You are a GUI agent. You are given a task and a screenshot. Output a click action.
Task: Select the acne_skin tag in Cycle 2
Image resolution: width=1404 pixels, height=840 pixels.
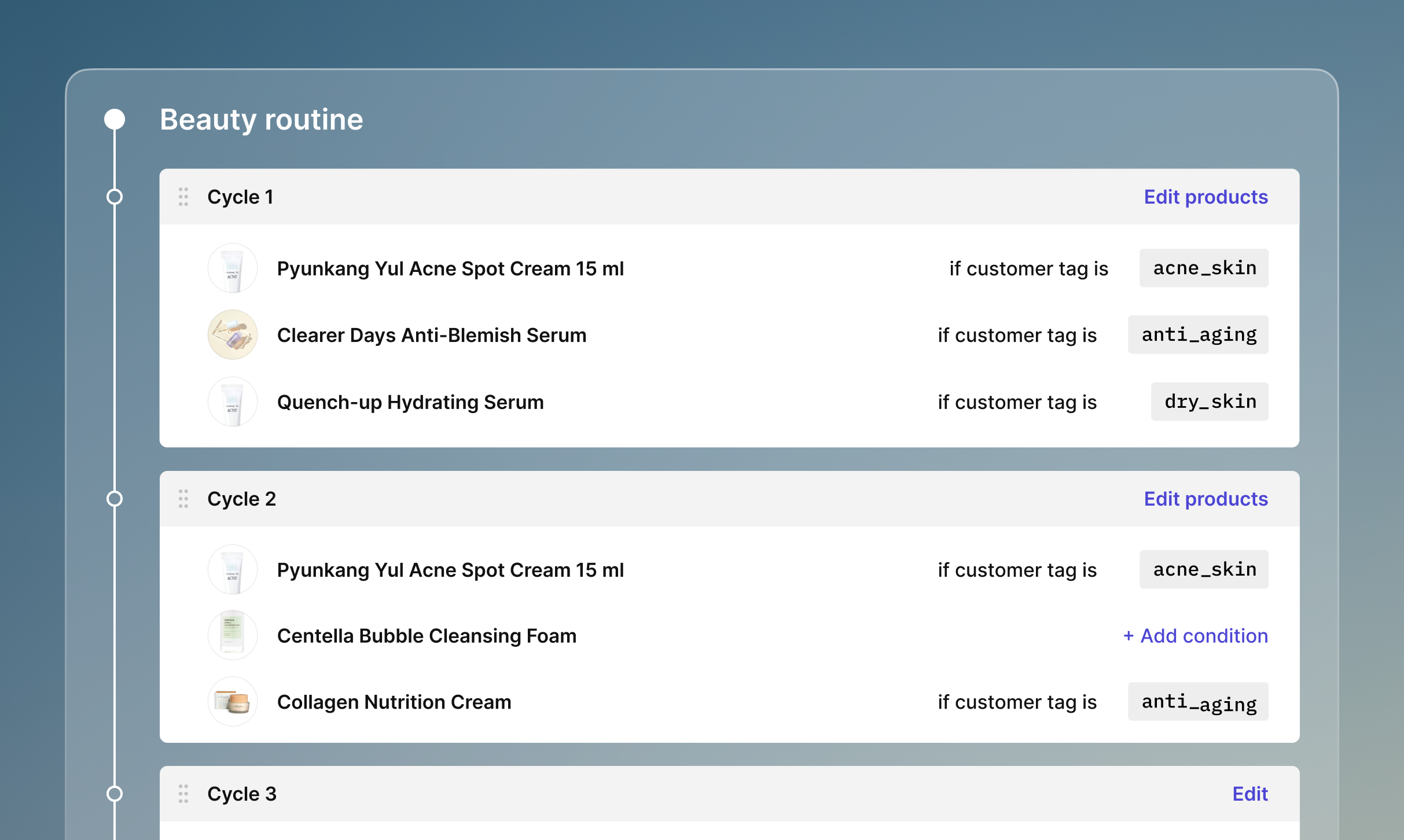1204,569
